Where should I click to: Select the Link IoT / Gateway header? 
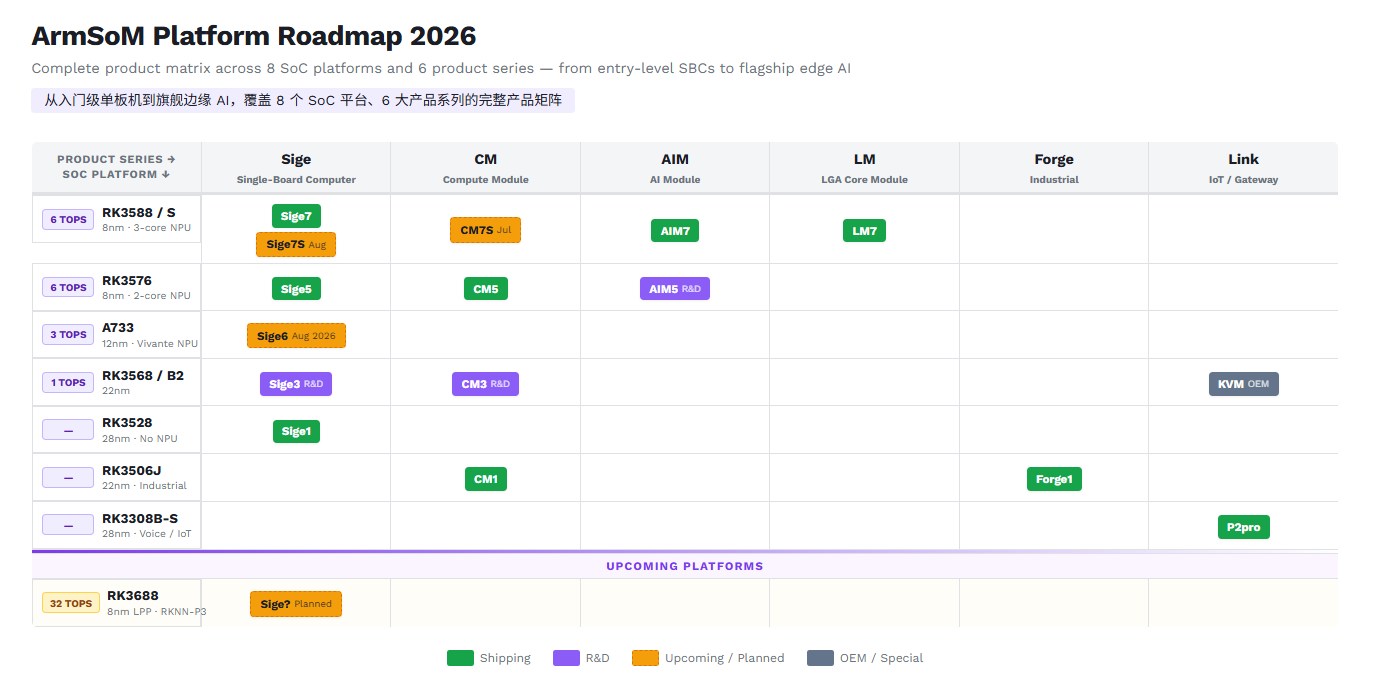pos(1243,168)
